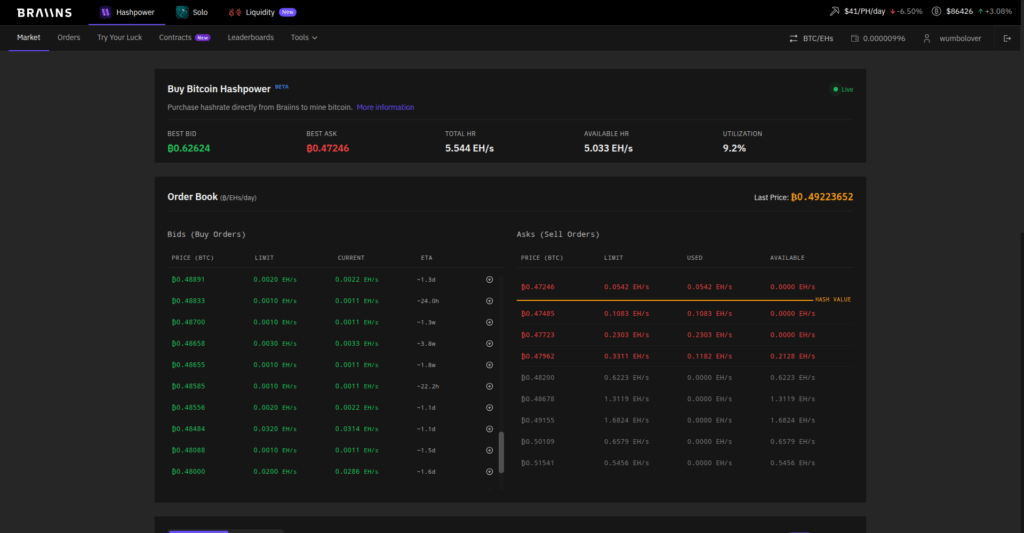The width and height of the screenshot is (1024, 533).
Task: Open the Hashpower product tab
Action: pos(127,12)
